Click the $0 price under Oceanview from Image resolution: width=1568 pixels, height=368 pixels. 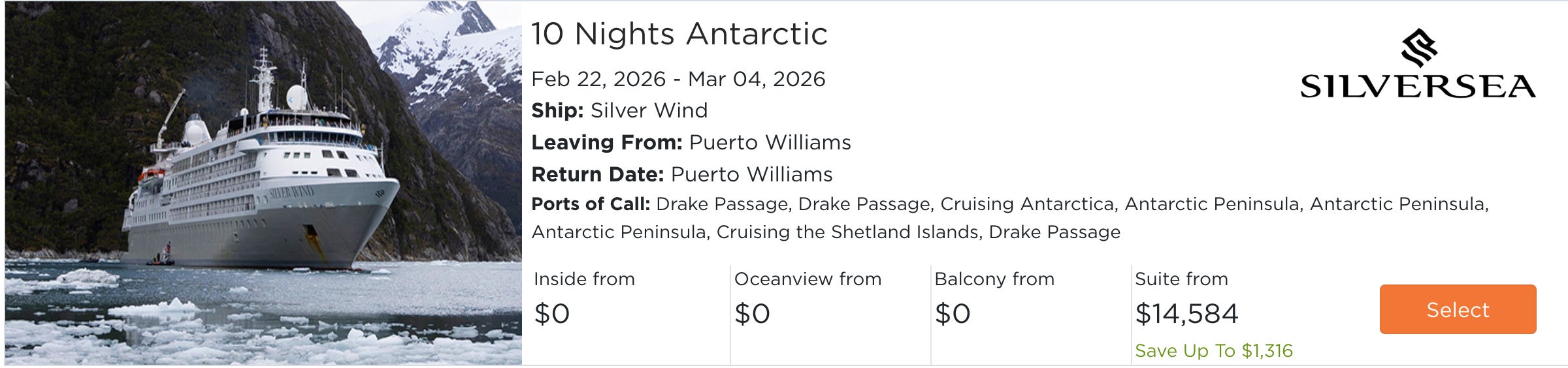tap(752, 314)
